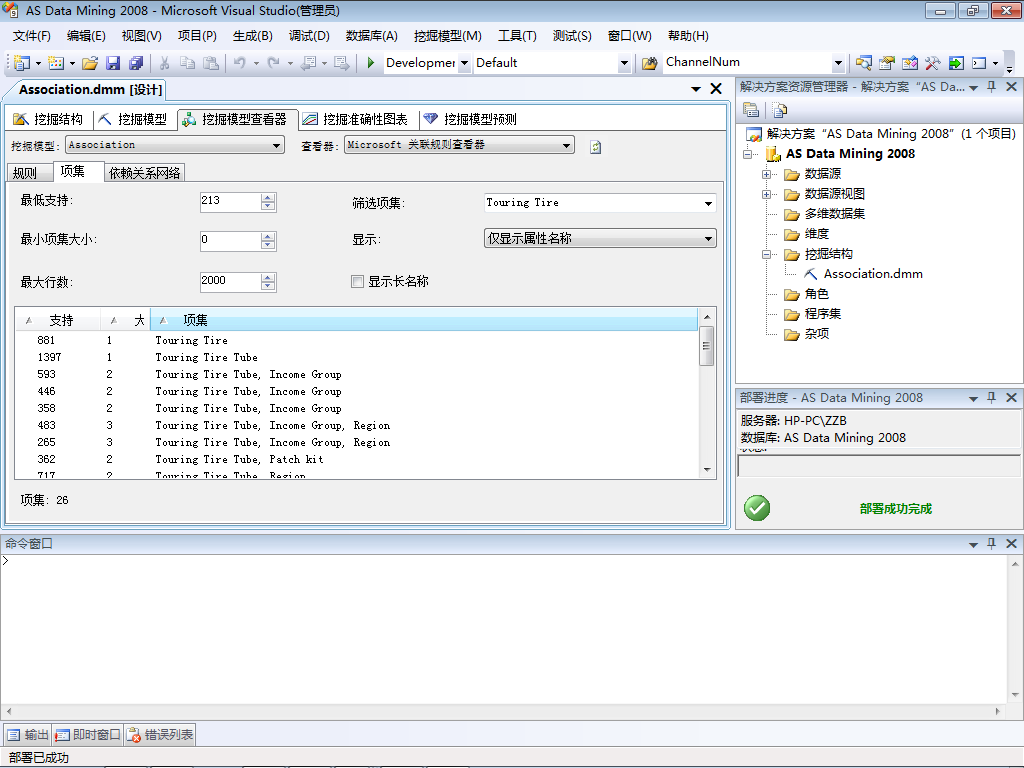Image resolution: width=1024 pixels, height=768 pixels.
Task: Sort the list by 项集 column header
Action: pyautogui.click(x=424, y=320)
